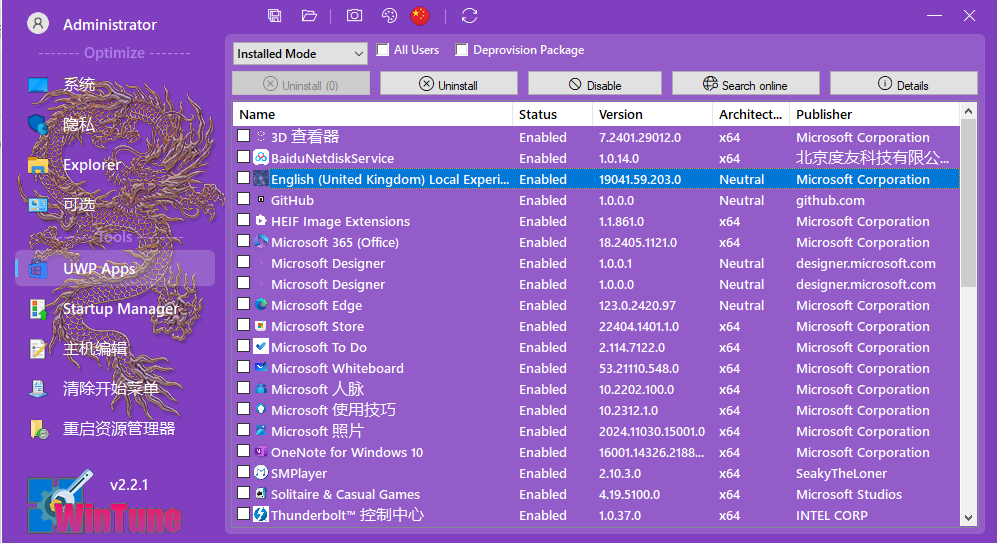Check the GitHub row checkbox
The width and height of the screenshot is (997, 543).
(244, 198)
